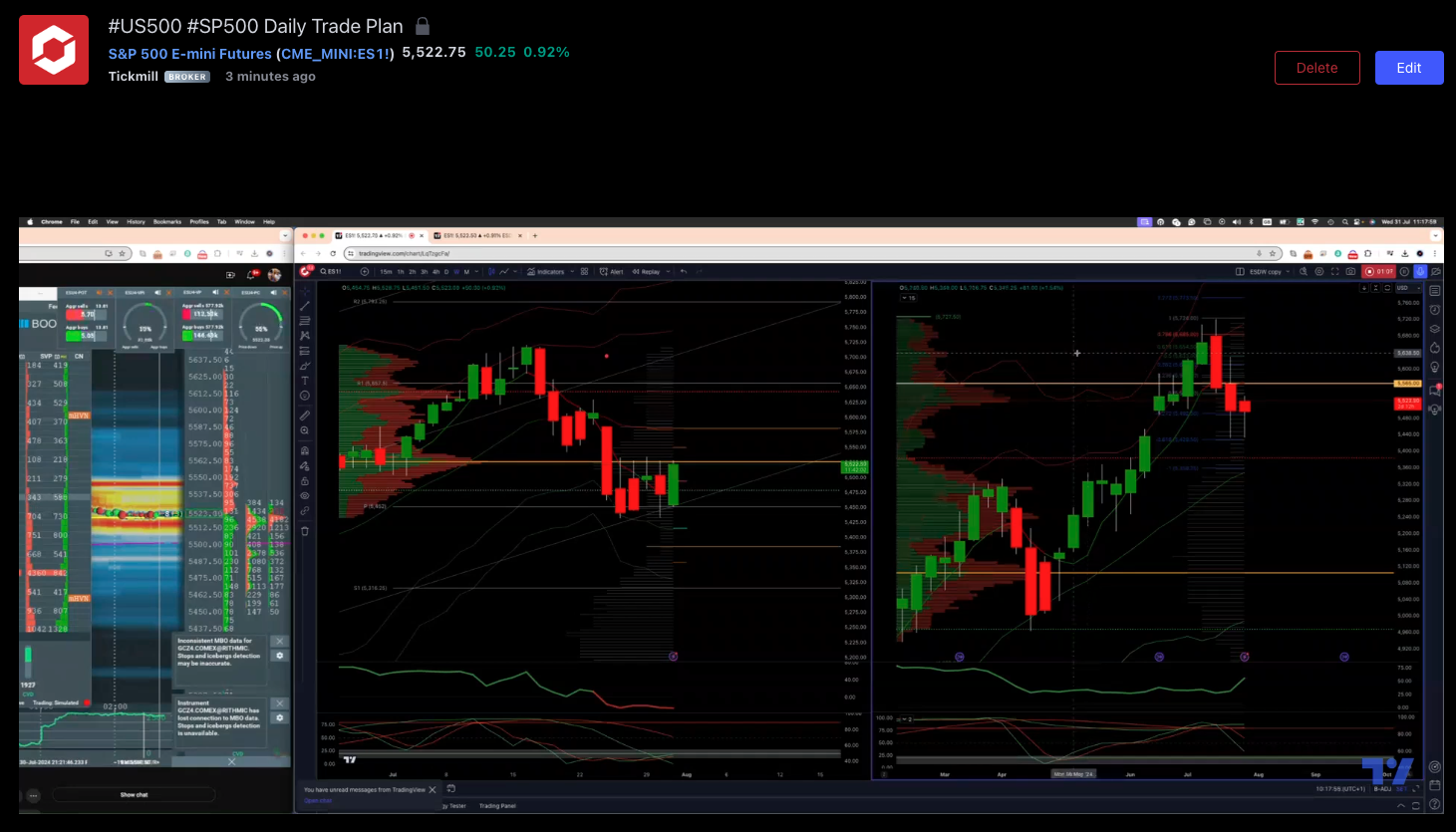This screenshot has width=1456, height=832.
Task: Stop the red 01:07 recording button
Action: tap(1378, 271)
